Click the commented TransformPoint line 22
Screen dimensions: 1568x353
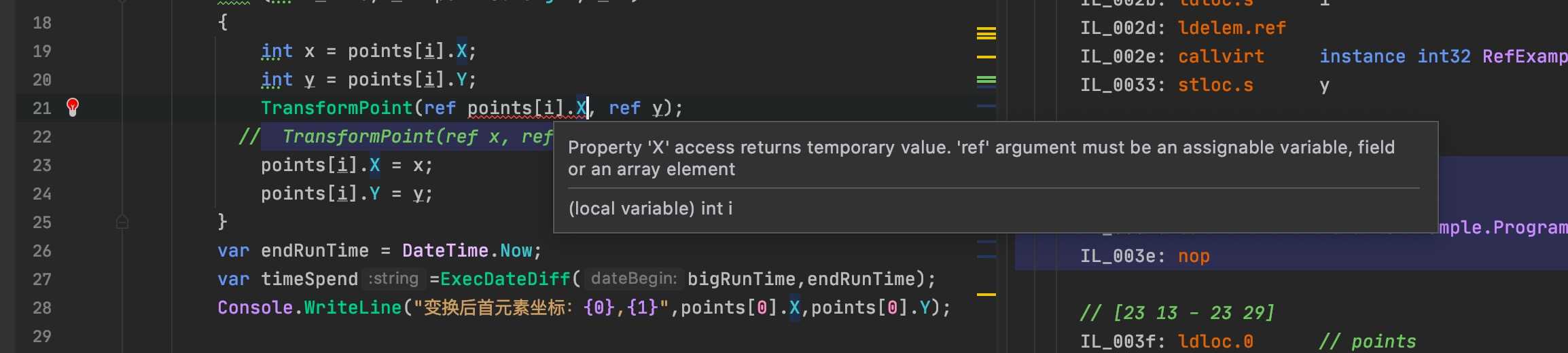coord(395,136)
